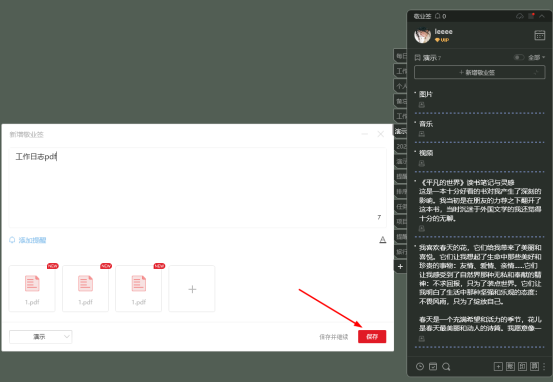
Task: Click attachment icon under 音乐 note
Action: tap(422, 134)
